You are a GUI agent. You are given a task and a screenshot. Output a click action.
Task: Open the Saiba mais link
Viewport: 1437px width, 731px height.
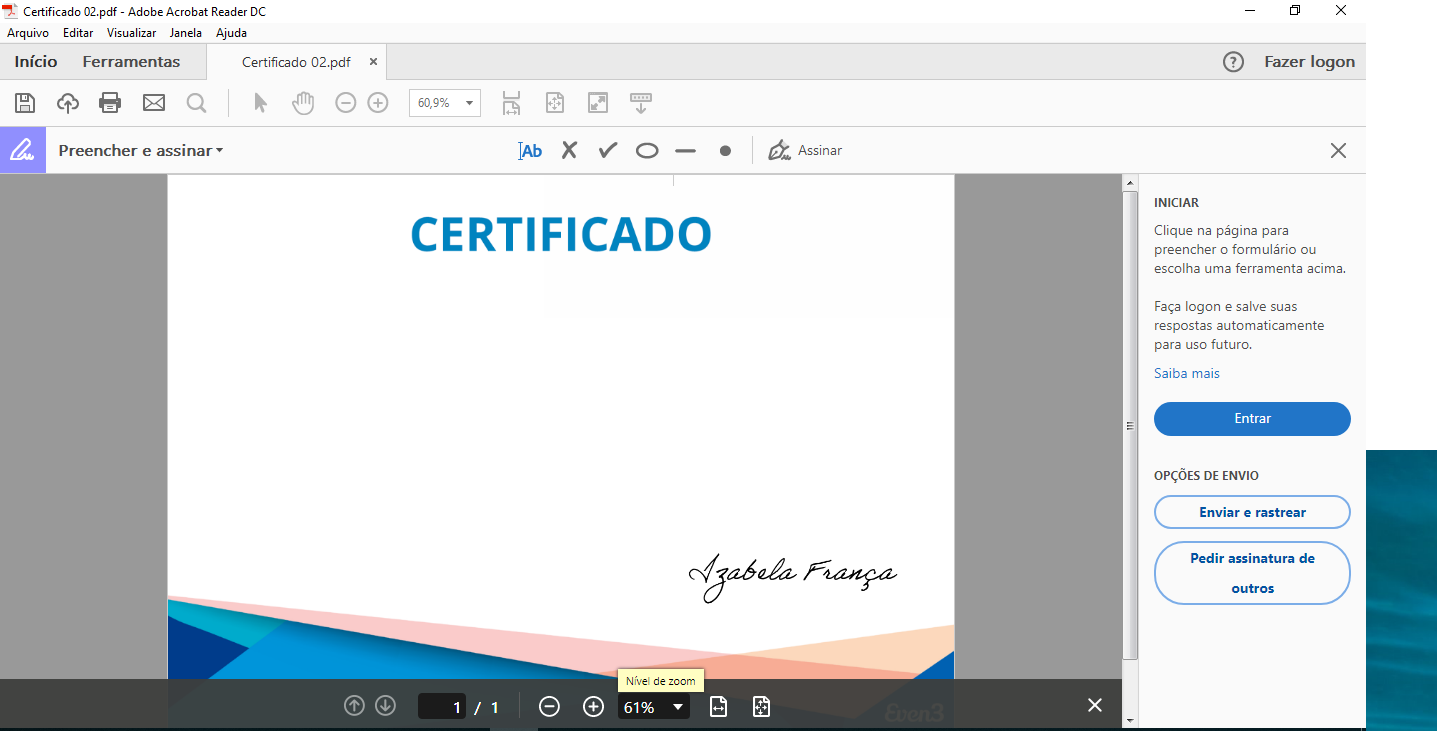1186,373
